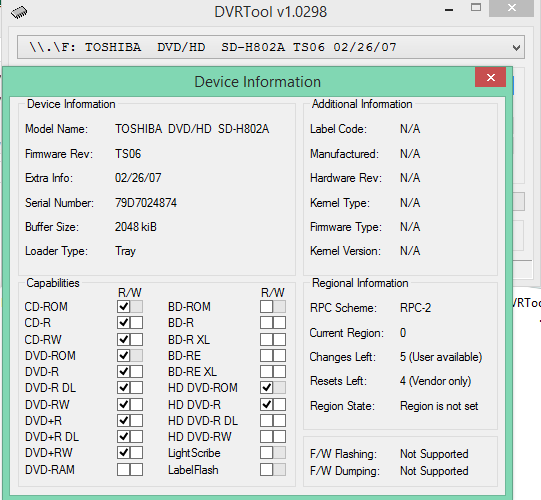Viewport: 541px width, 500px height.
Task: Select serial number 79D7024874
Action: coord(146,203)
